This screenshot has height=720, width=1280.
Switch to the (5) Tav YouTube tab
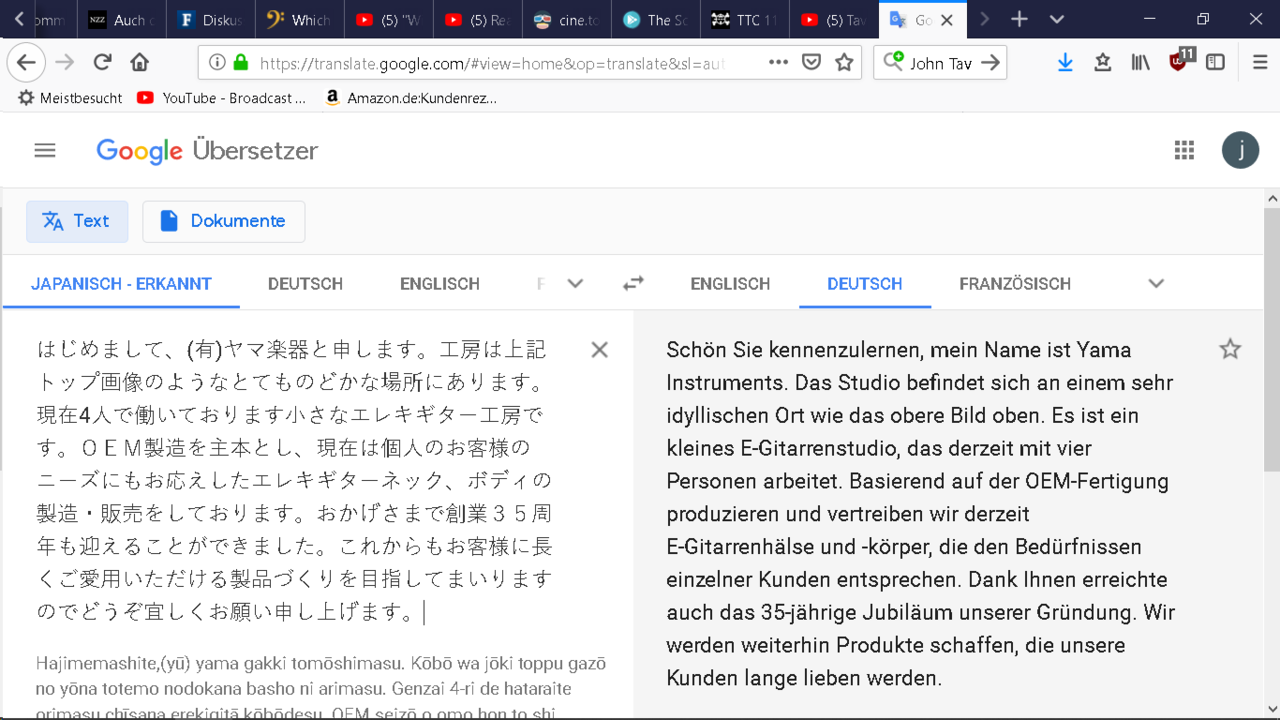[834, 19]
